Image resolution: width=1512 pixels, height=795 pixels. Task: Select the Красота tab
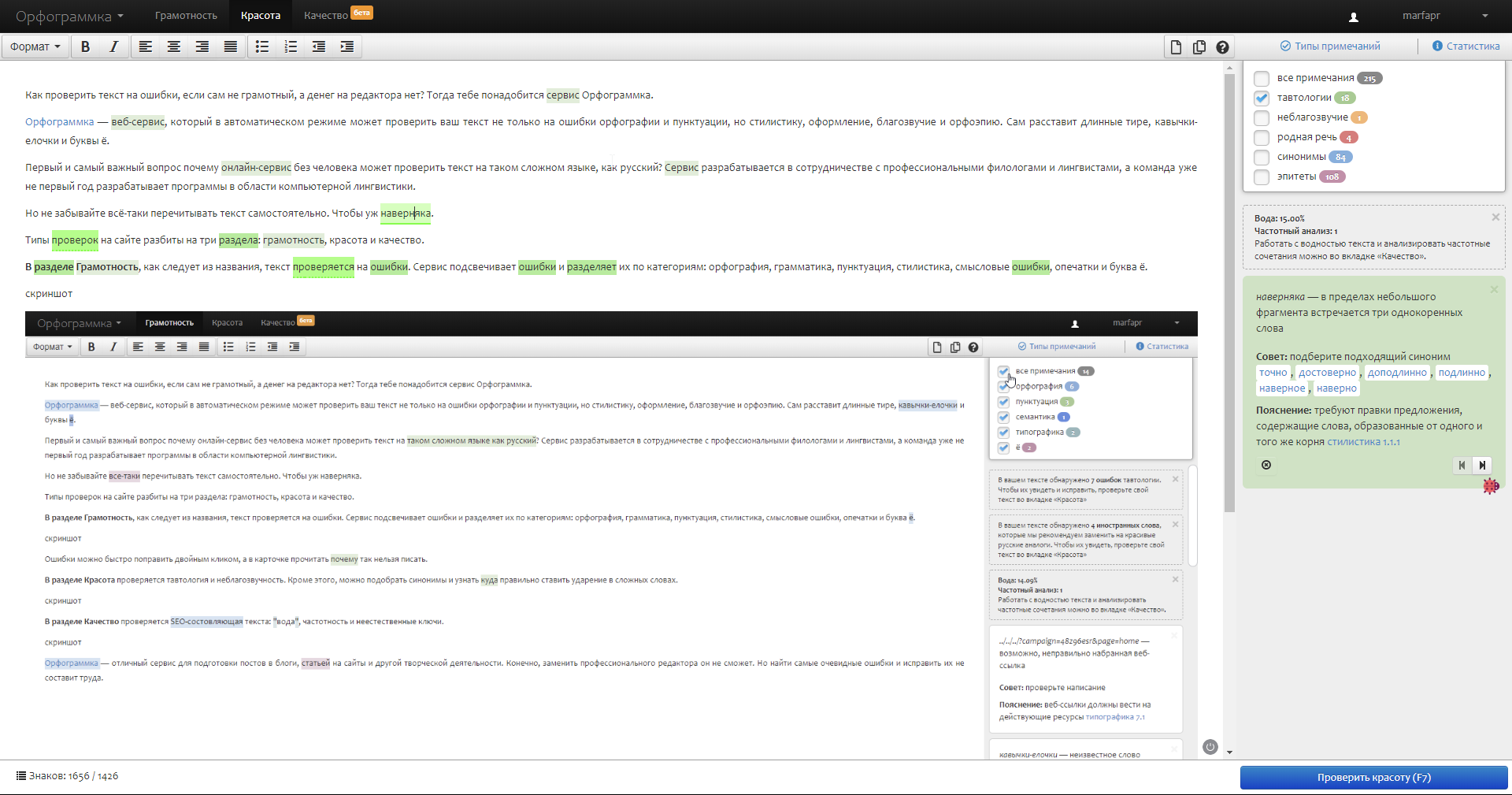[x=261, y=16]
